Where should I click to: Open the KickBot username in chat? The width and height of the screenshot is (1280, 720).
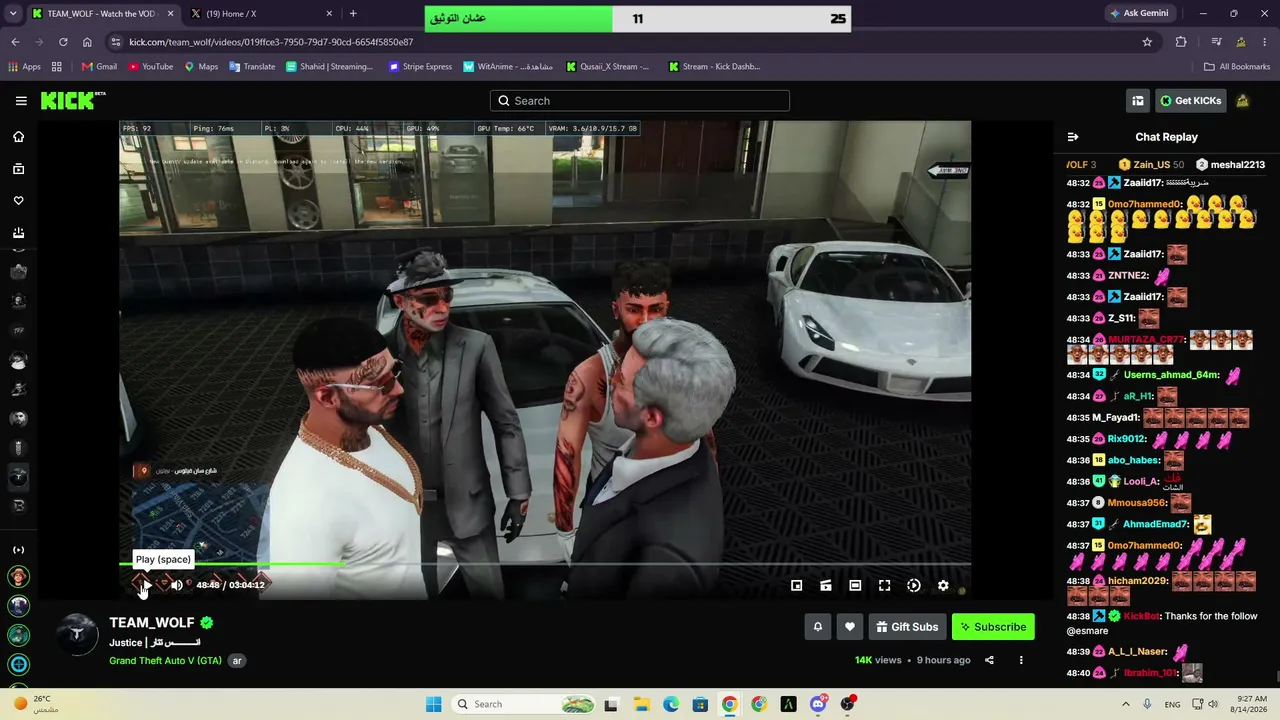1142,617
